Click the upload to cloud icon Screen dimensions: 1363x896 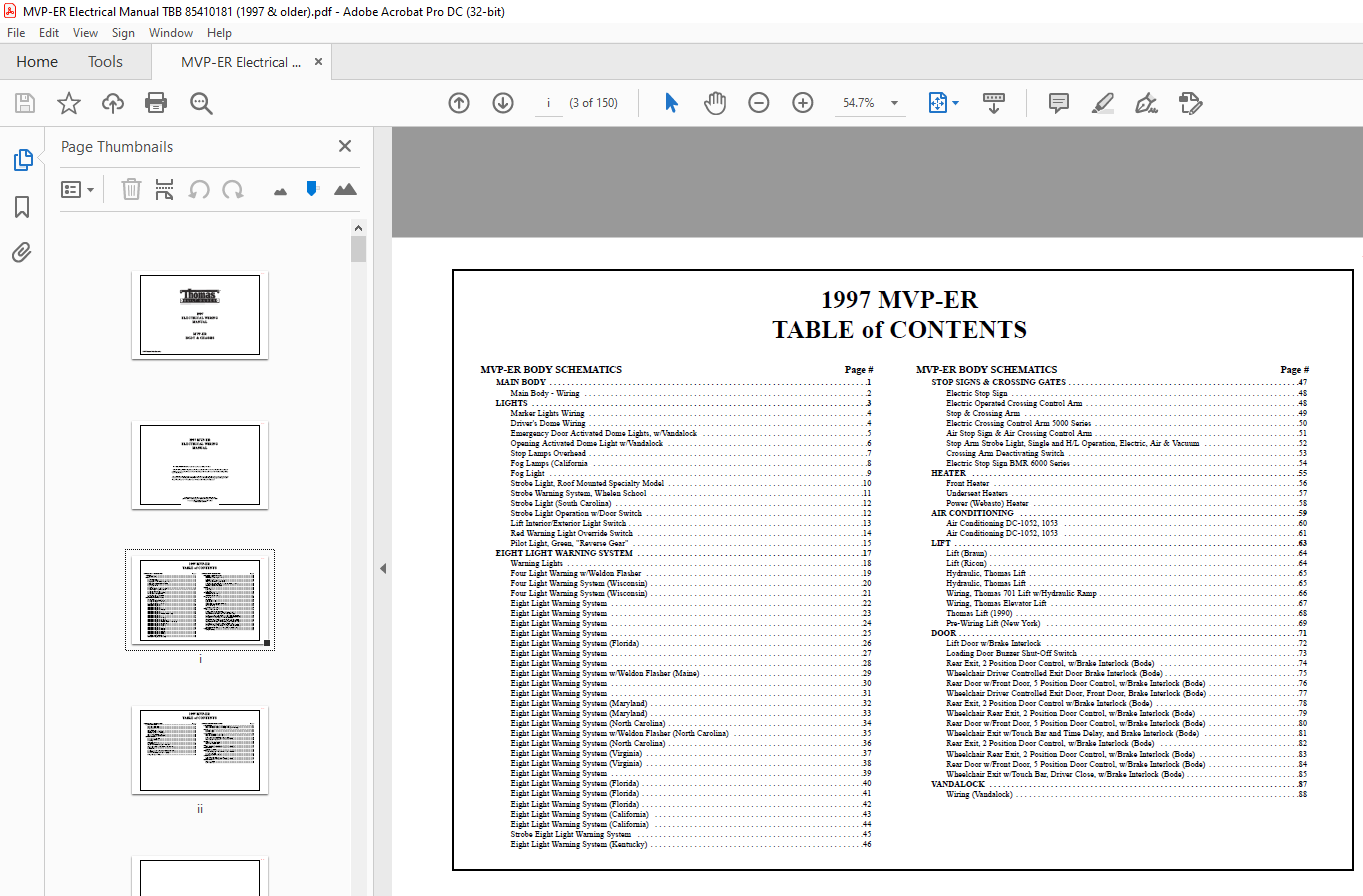point(113,103)
